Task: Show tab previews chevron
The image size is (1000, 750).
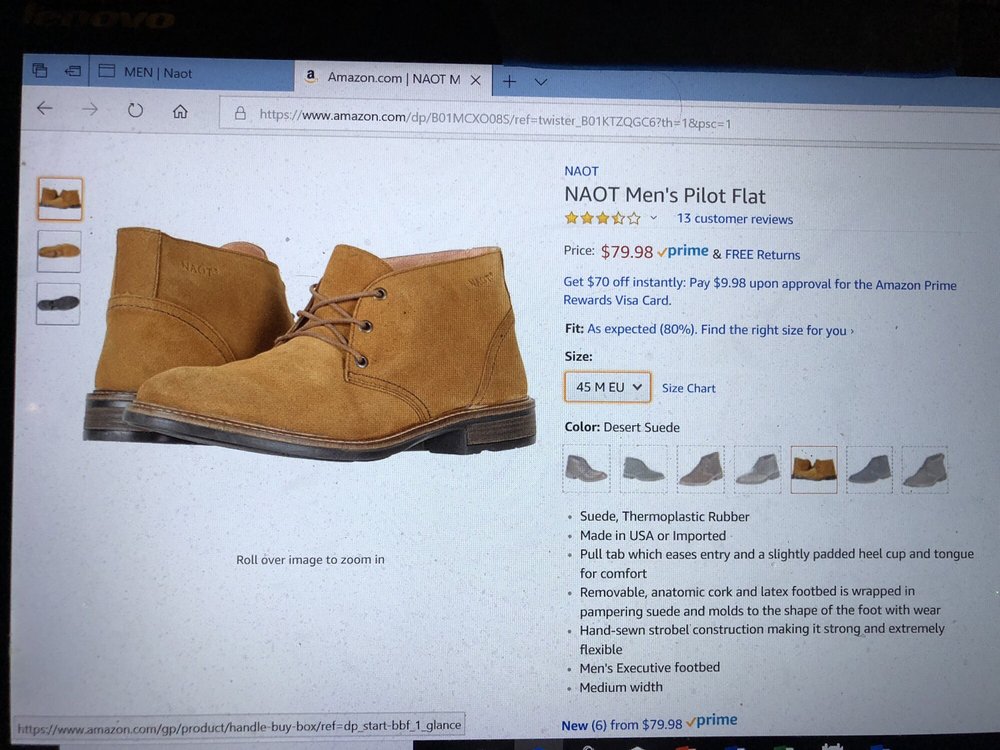Action: coord(541,81)
